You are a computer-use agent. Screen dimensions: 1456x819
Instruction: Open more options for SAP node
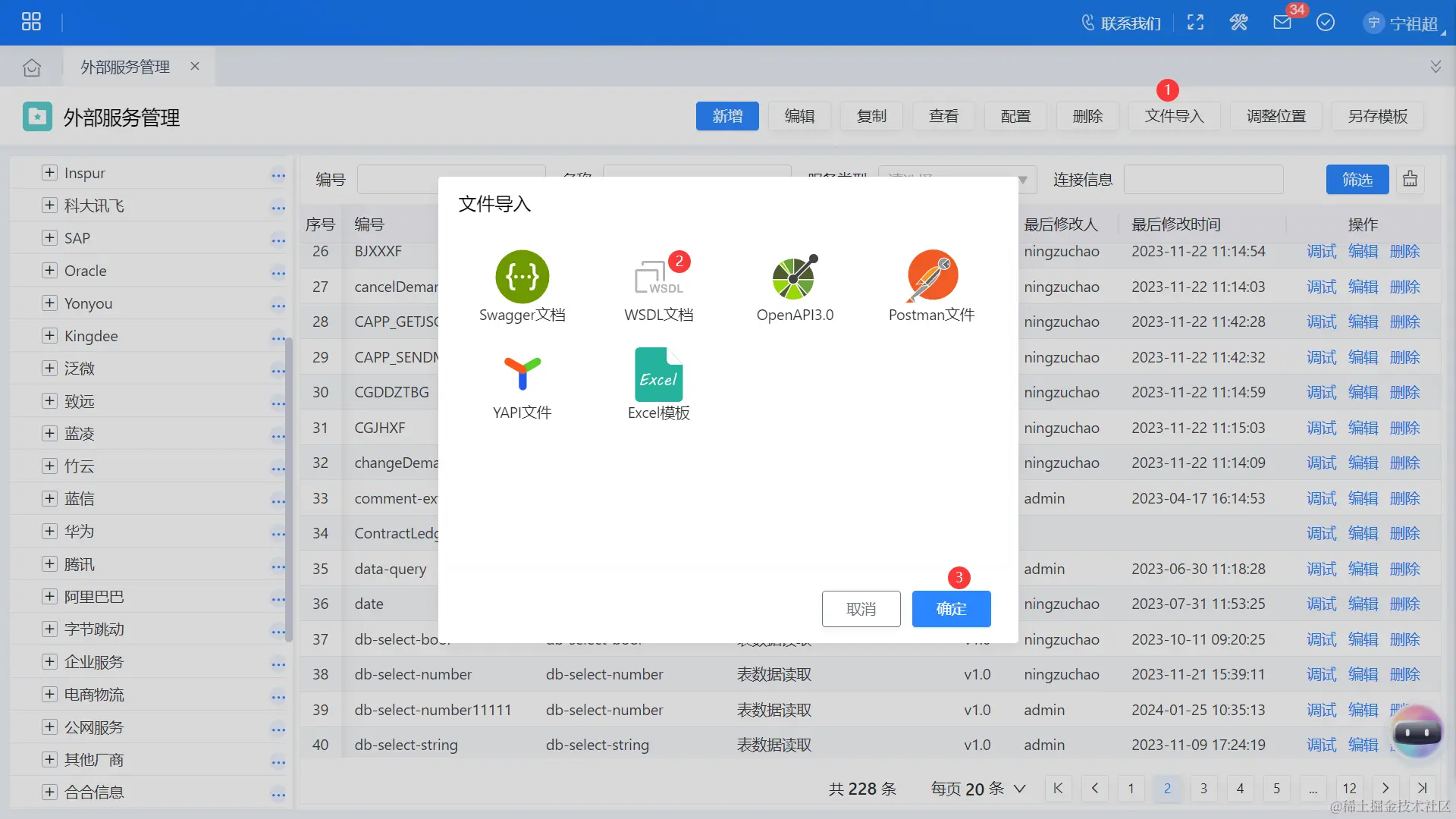(278, 240)
